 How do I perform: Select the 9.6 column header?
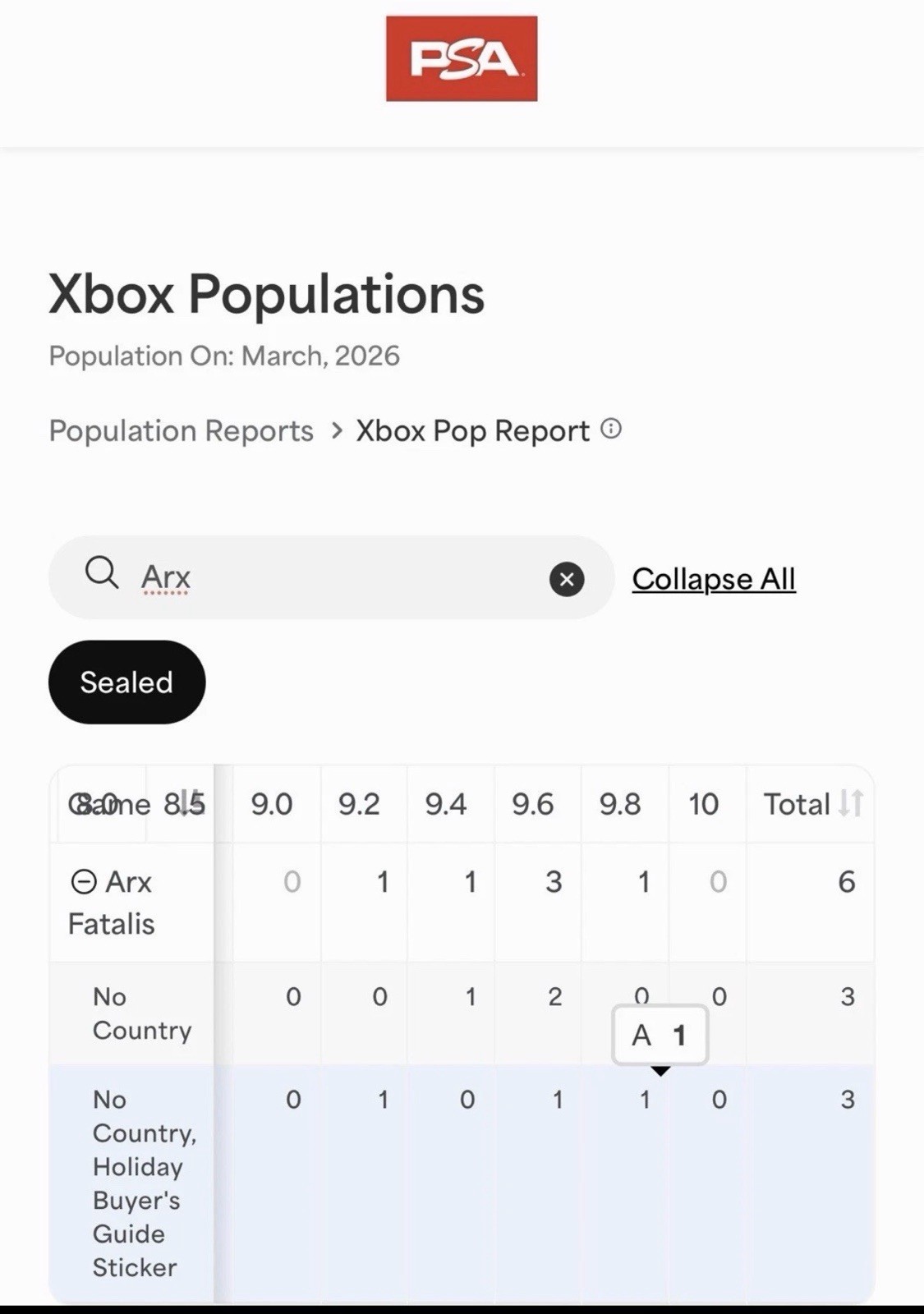(x=533, y=803)
